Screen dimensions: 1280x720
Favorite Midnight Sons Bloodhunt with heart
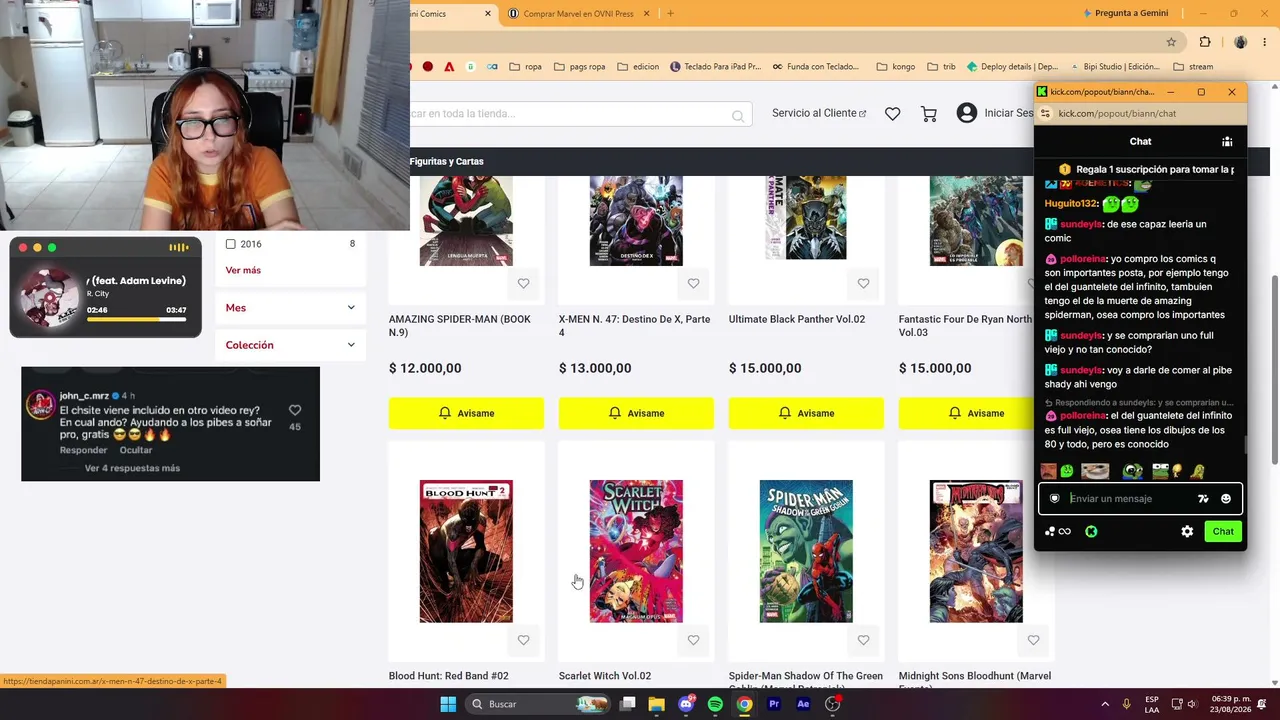pyautogui.click(x=1033, y=640)
